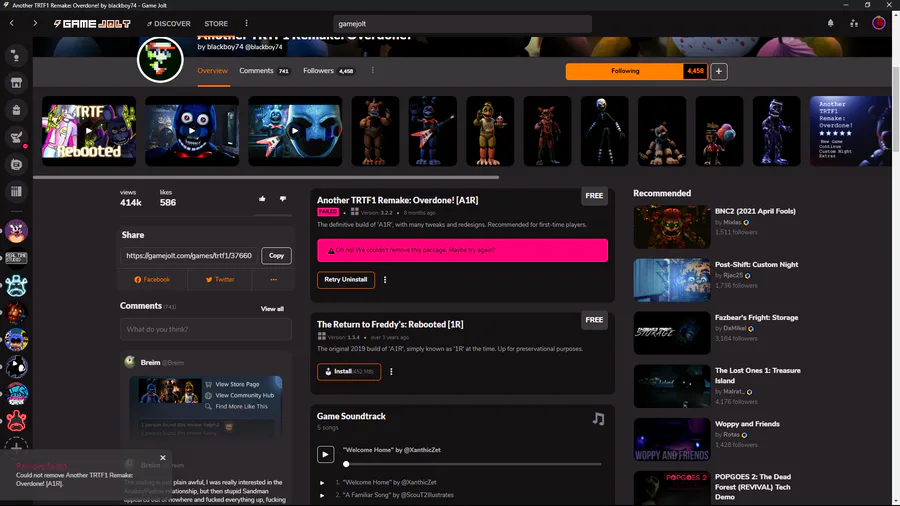This screenshot has height=506, width=900.
Task: Dislike the game with thumbs down
Action: coord(283,198)
